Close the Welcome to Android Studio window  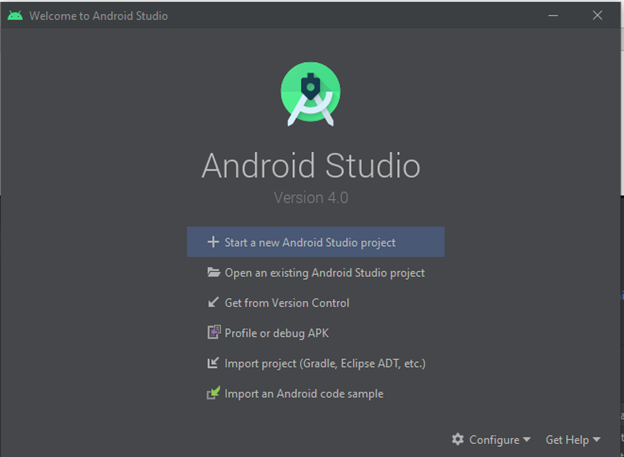pyautogui.click(x=597, y=15)
